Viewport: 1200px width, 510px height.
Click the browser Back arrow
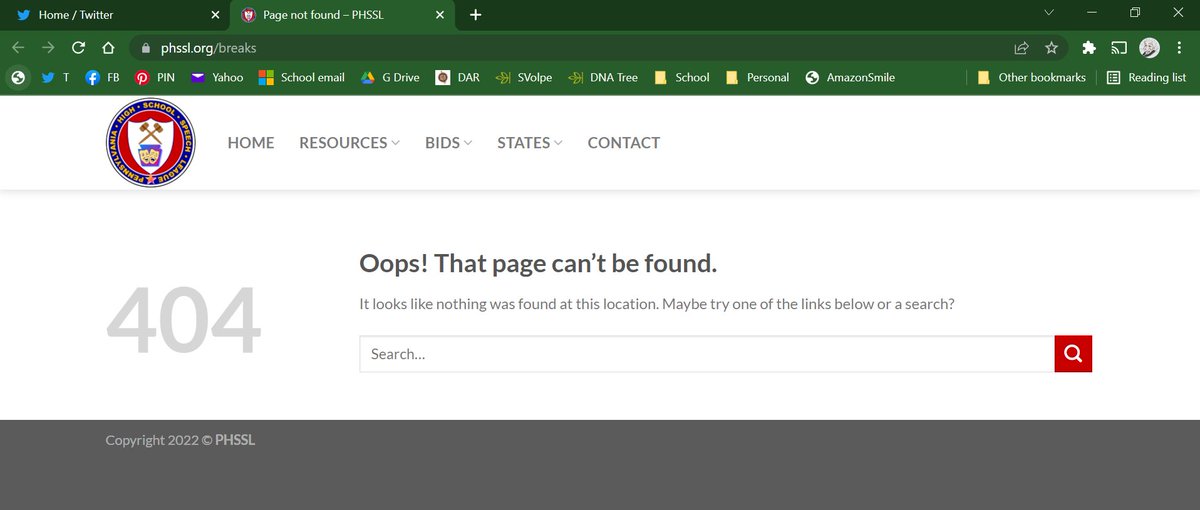pyautogui.click(x=18, y=47)
